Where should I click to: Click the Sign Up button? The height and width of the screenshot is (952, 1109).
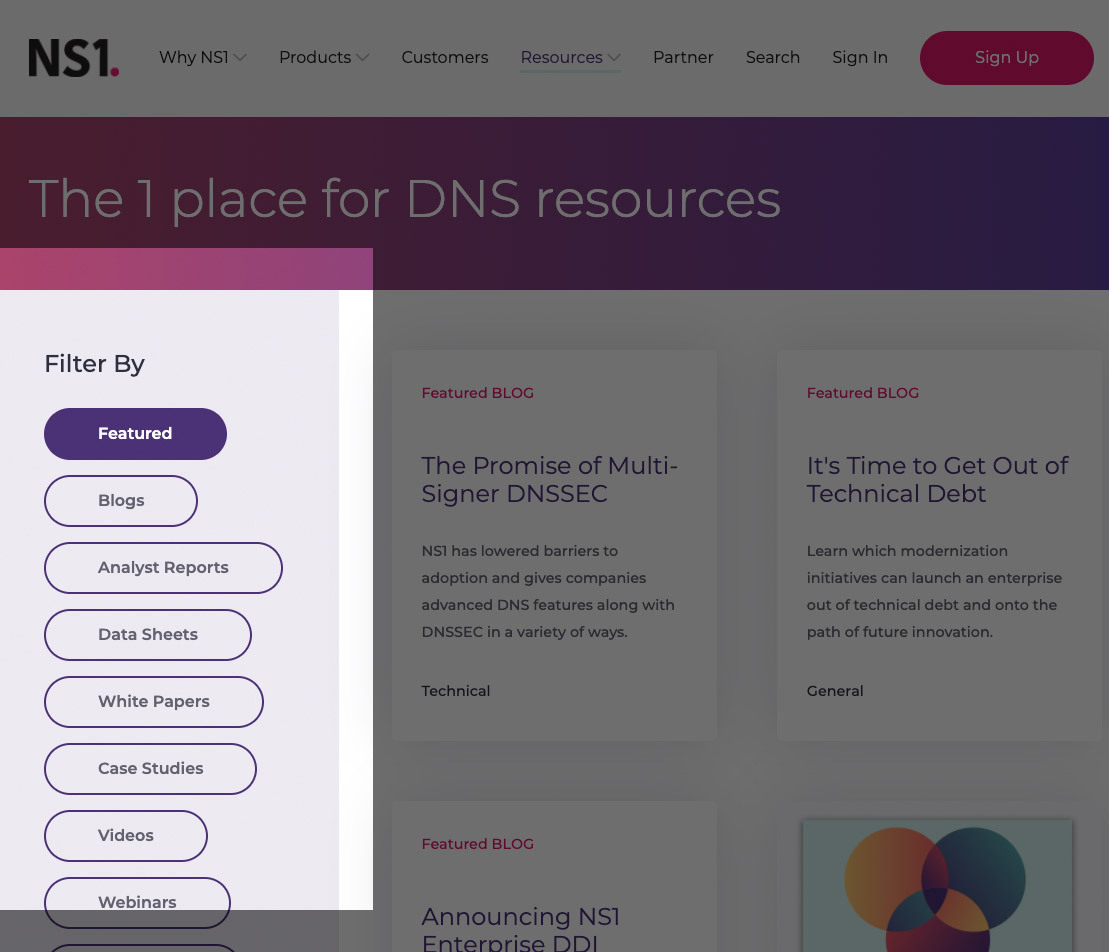point(1006,58)
